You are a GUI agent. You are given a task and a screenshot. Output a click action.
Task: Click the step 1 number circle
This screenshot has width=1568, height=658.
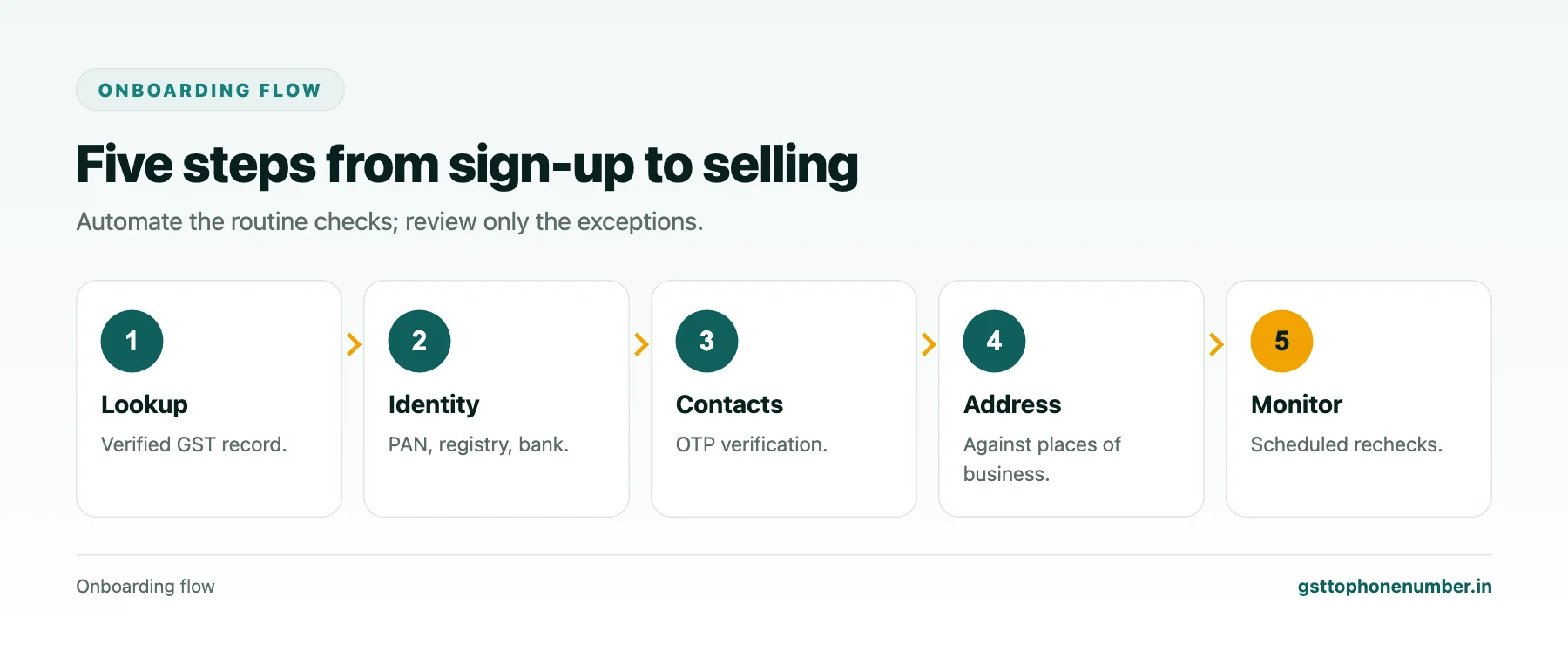click(132, 341)
